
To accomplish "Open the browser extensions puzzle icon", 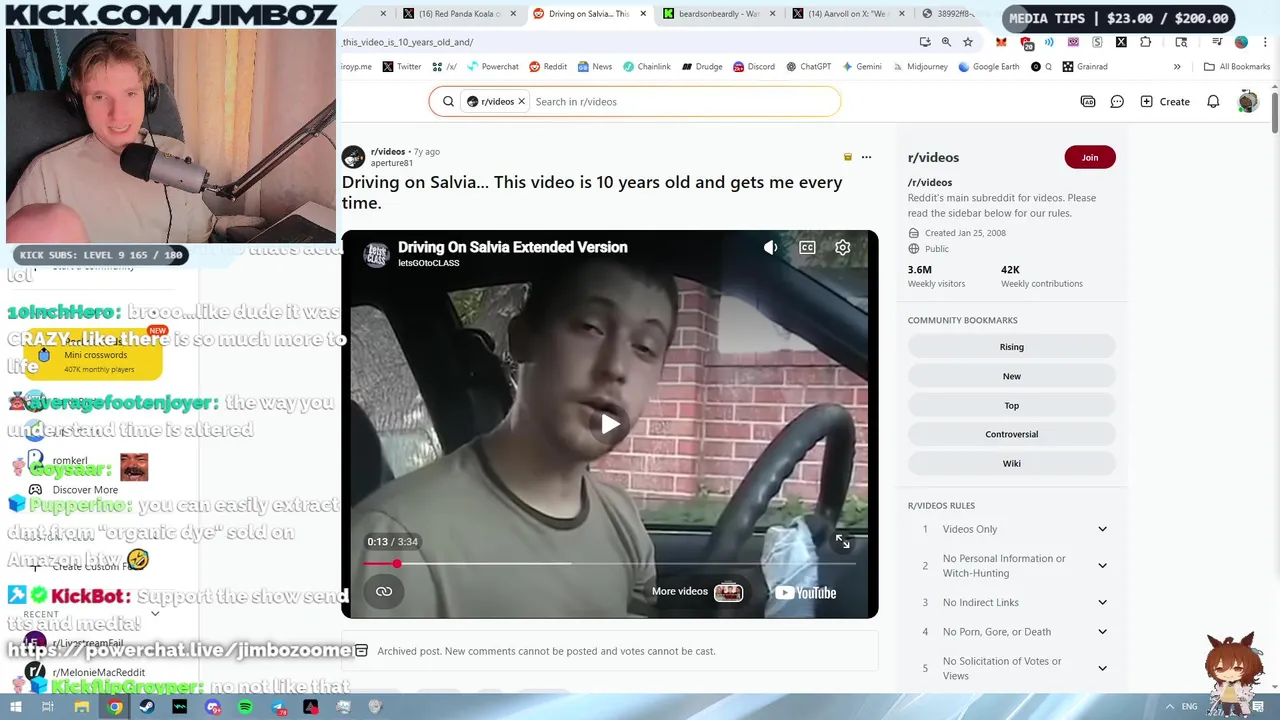I will coord(1145,42).
